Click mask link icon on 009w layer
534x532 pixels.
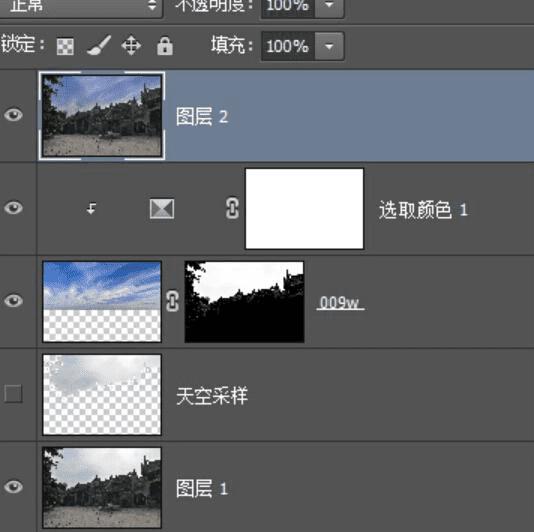[173, 301]
